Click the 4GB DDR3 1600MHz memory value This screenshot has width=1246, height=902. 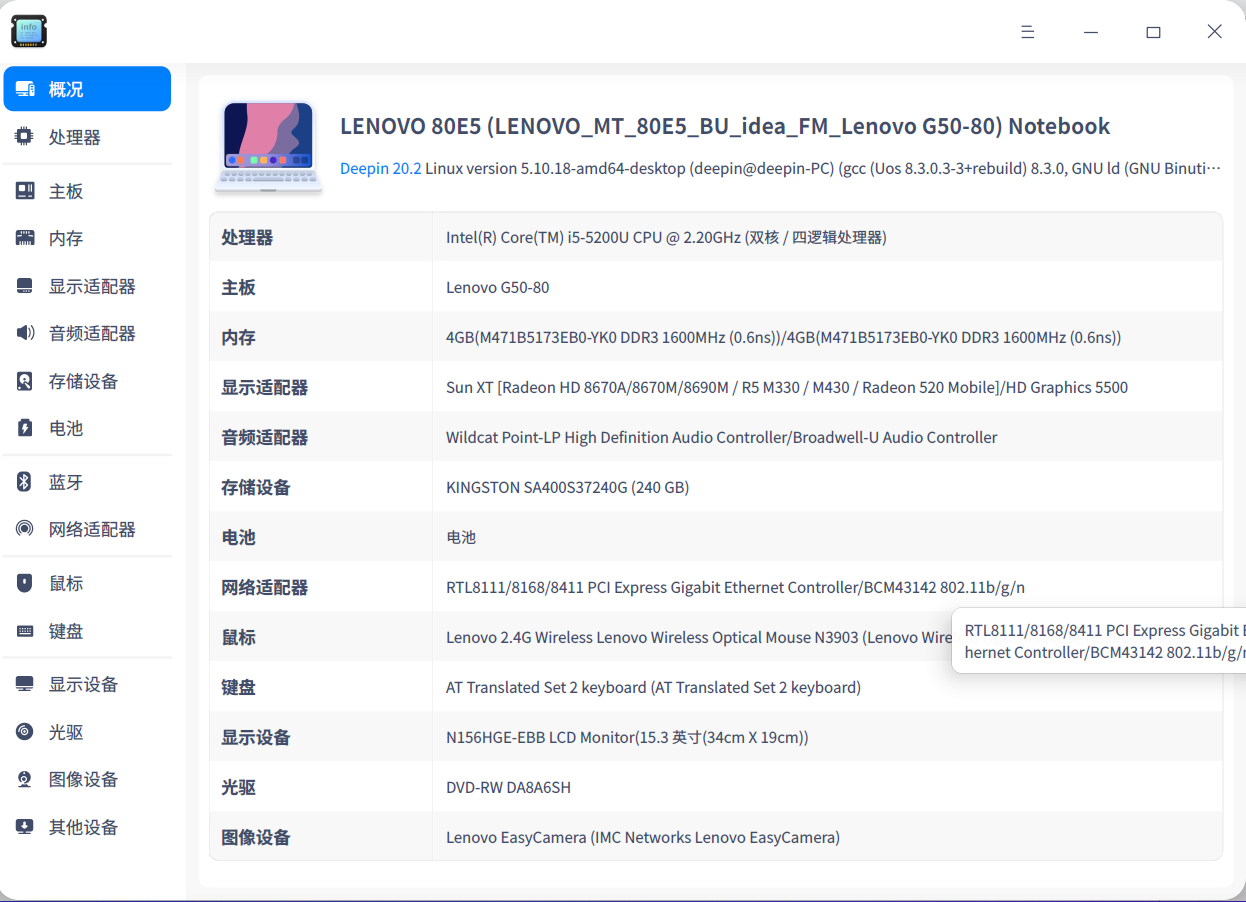[x=783, y=337]
